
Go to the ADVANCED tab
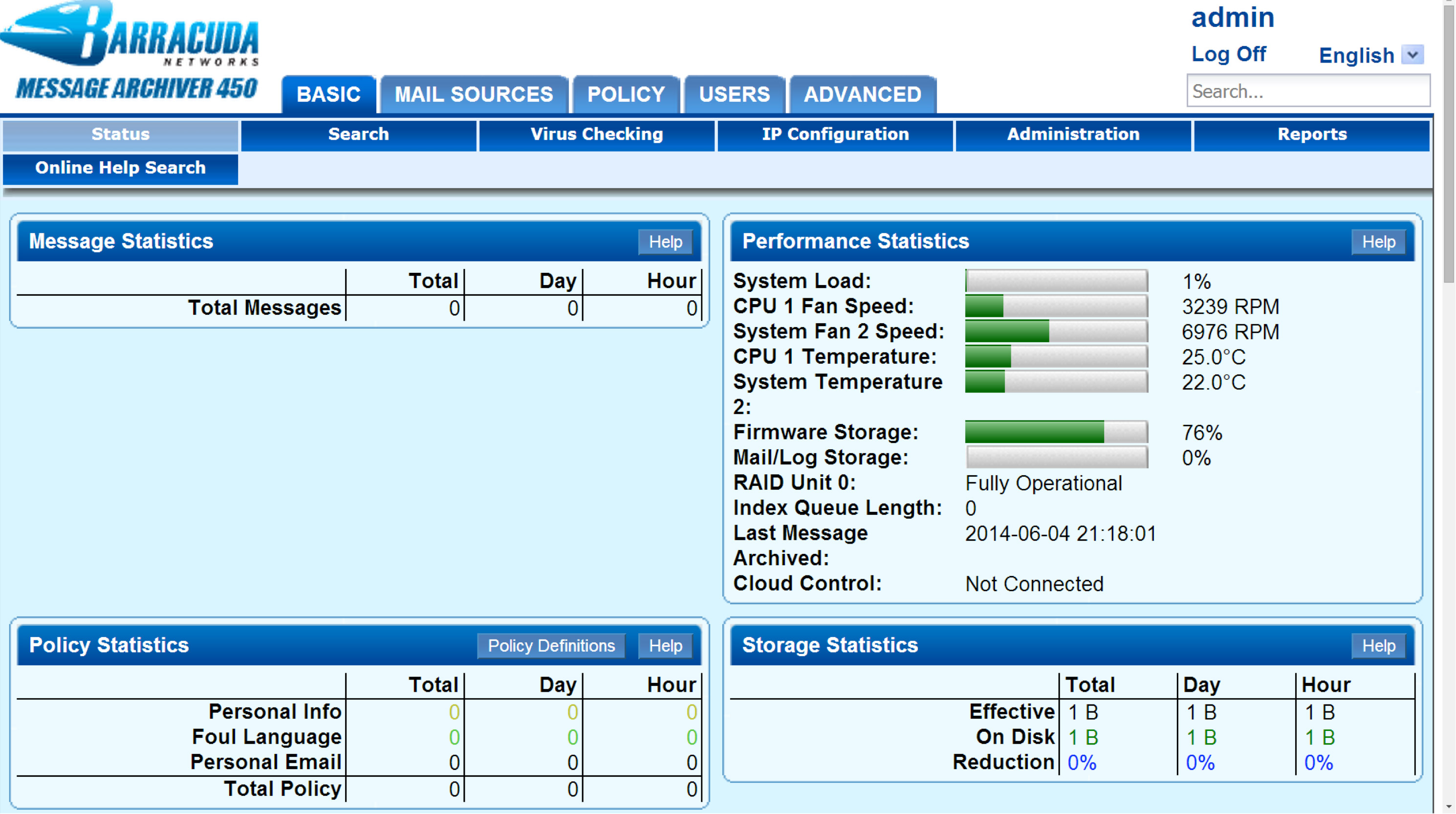[862, 94]
